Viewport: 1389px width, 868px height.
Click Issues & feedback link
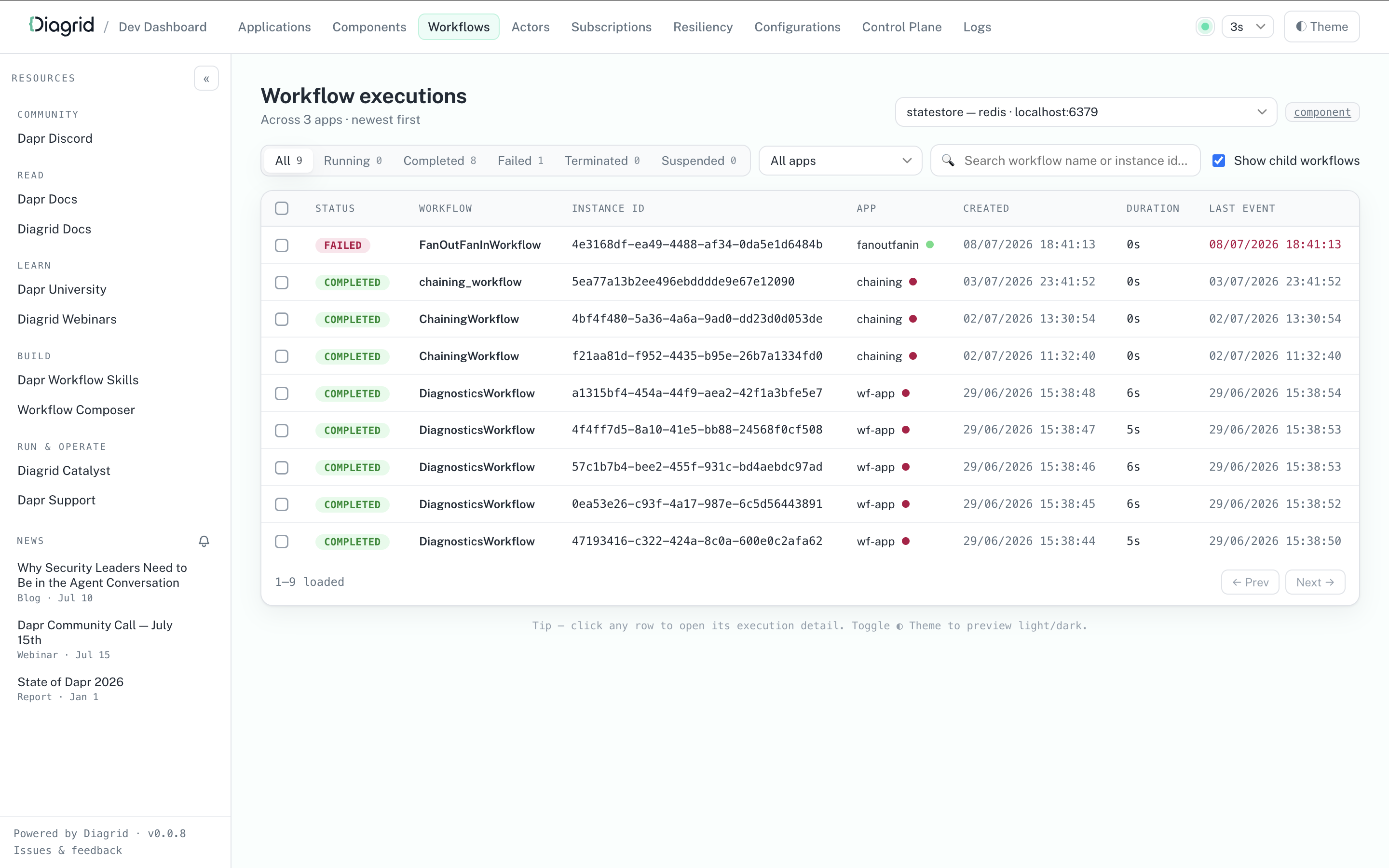[68, 850]
